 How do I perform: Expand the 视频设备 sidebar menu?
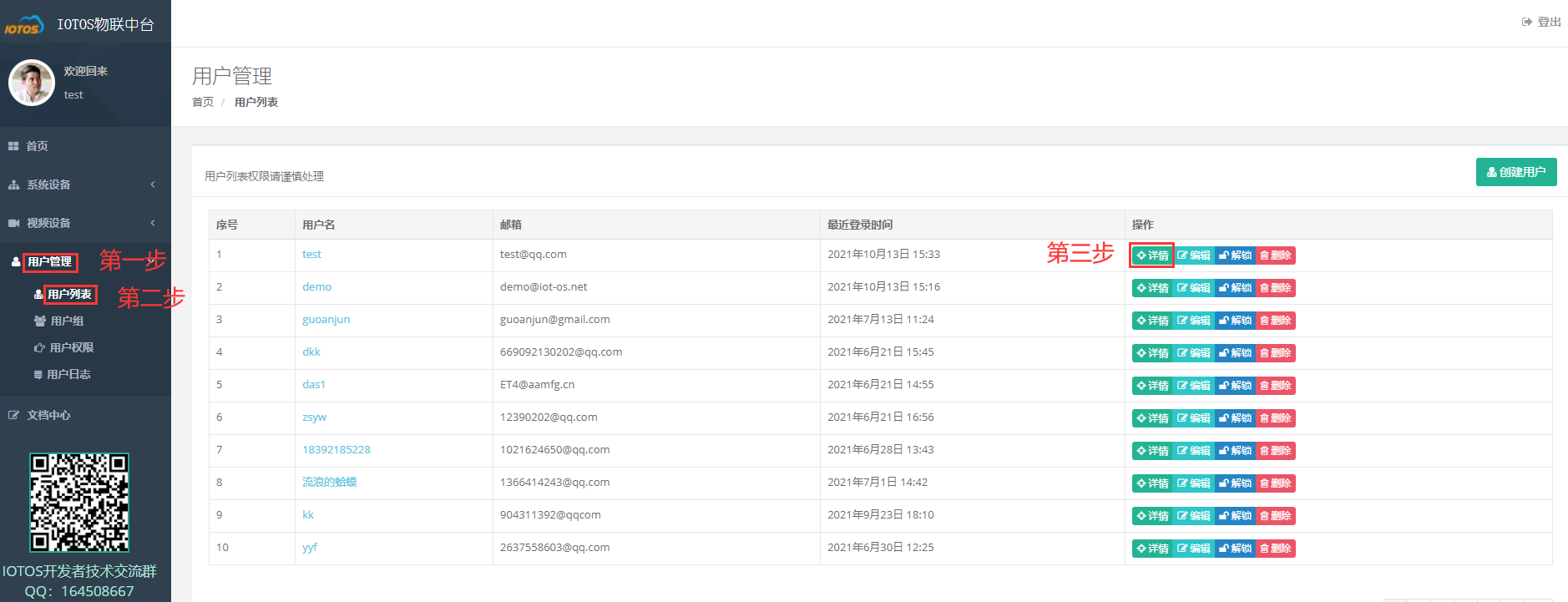point(48,223)
